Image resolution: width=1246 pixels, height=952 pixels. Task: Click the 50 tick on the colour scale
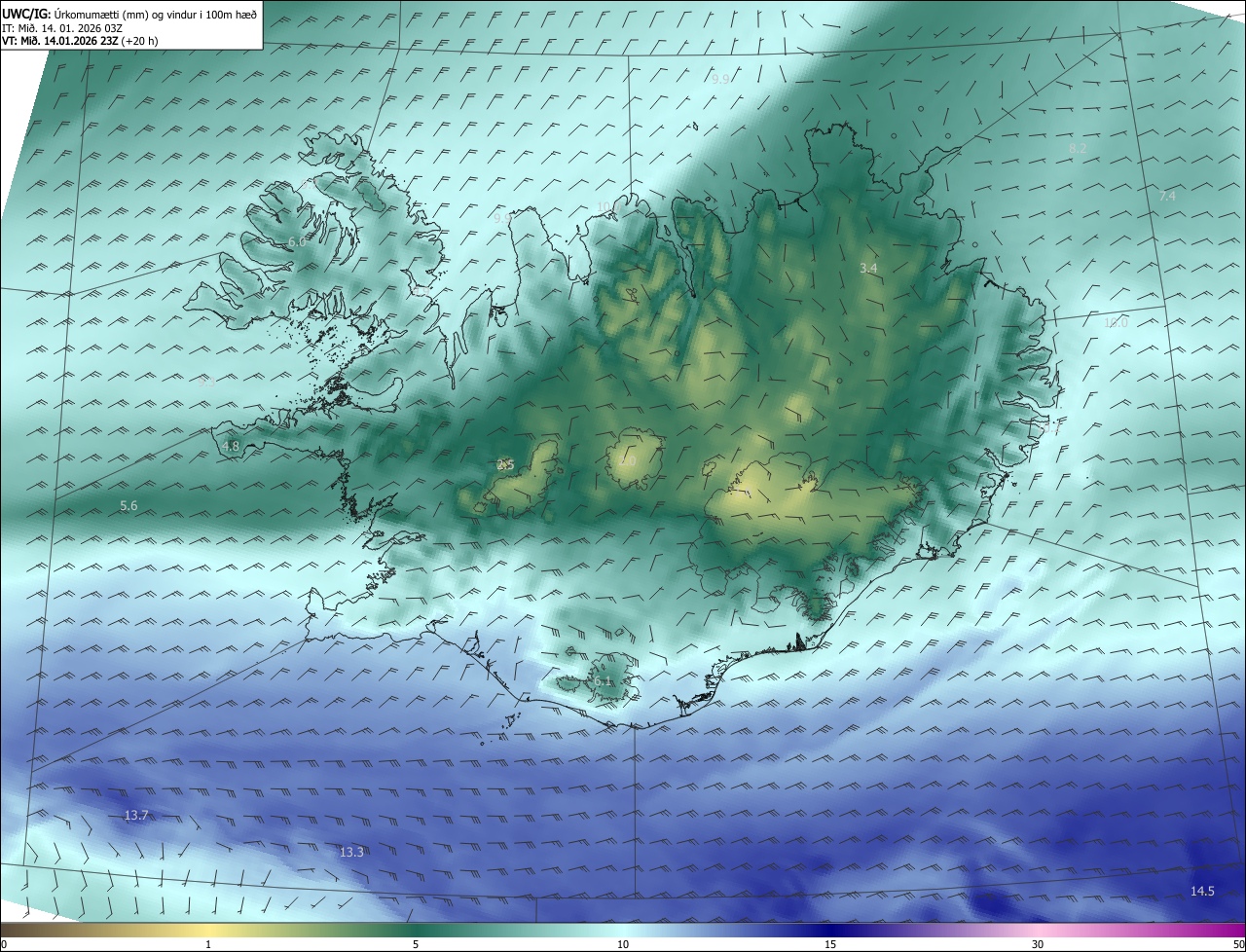click(1238, 945)
